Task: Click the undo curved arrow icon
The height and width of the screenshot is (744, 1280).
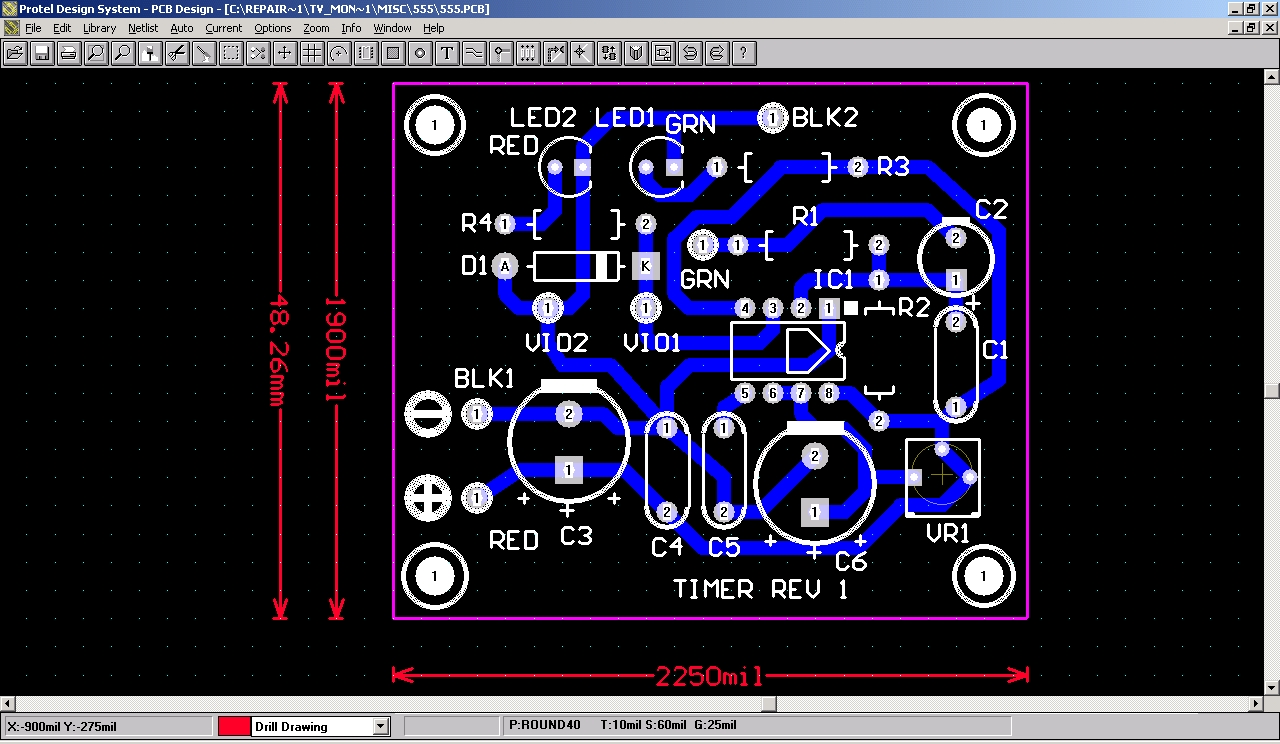Action: (689, 53)
